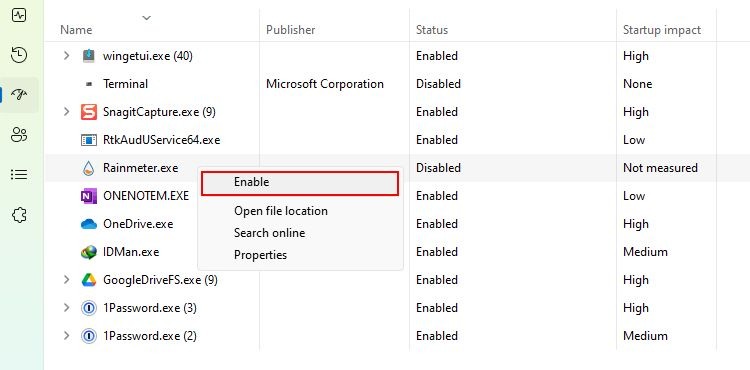Select the Startup apps sidebar icon

[x=19, y=95]
